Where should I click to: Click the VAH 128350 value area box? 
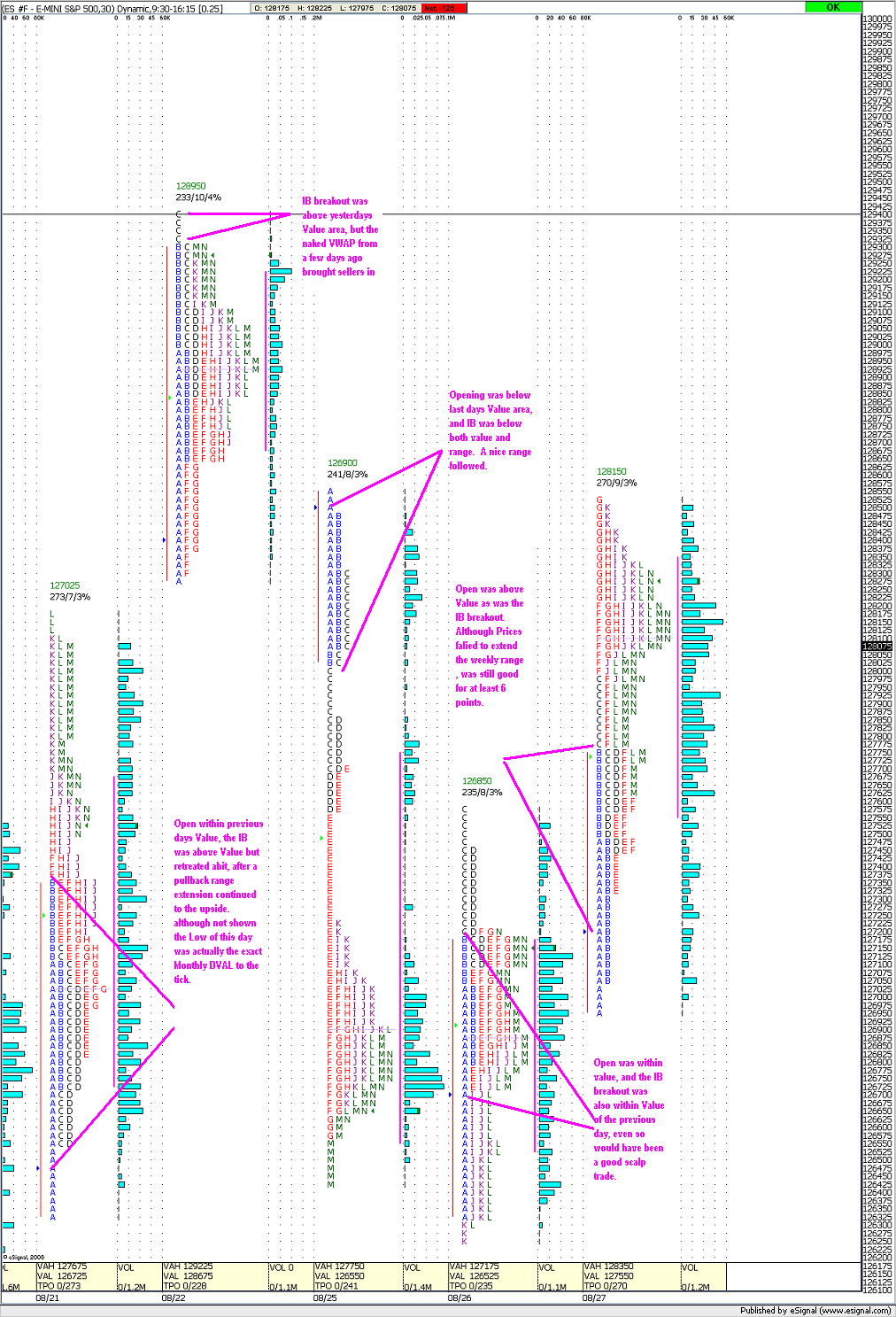coord(631,1277)
